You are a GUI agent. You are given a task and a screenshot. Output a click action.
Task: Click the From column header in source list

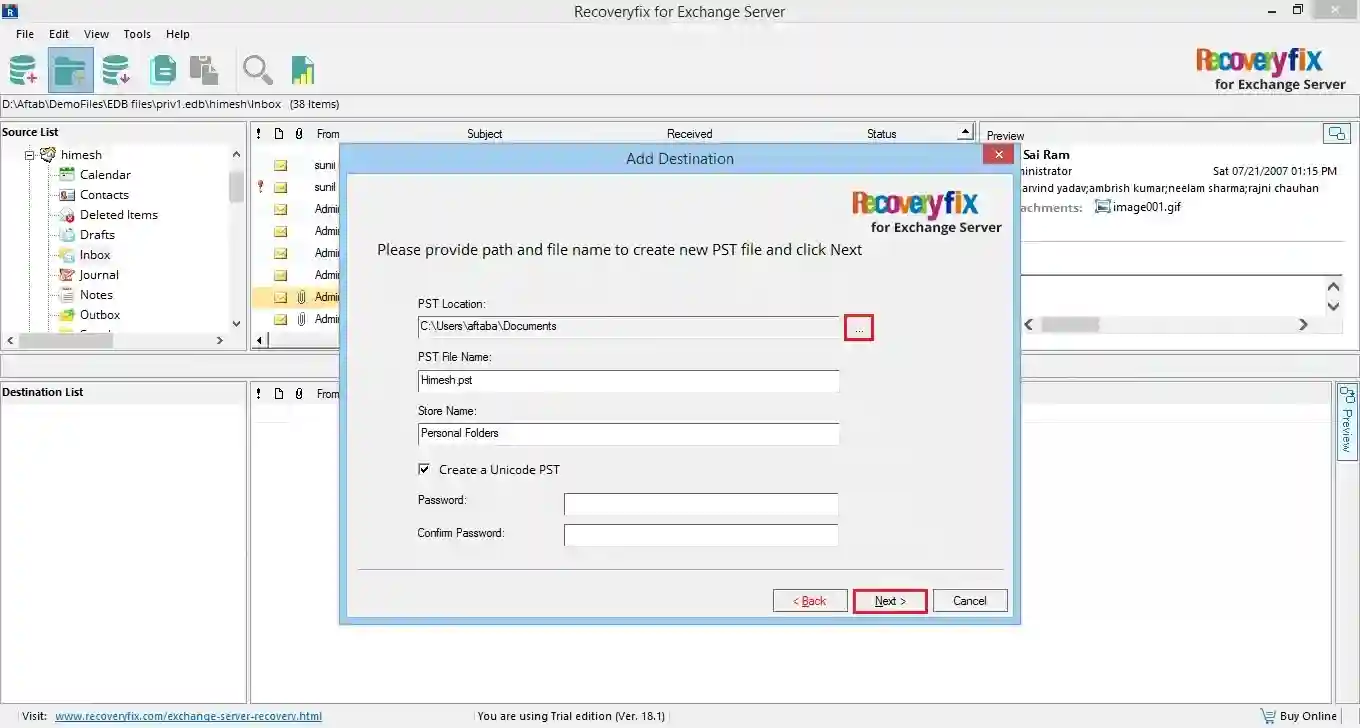click(328, 133)
